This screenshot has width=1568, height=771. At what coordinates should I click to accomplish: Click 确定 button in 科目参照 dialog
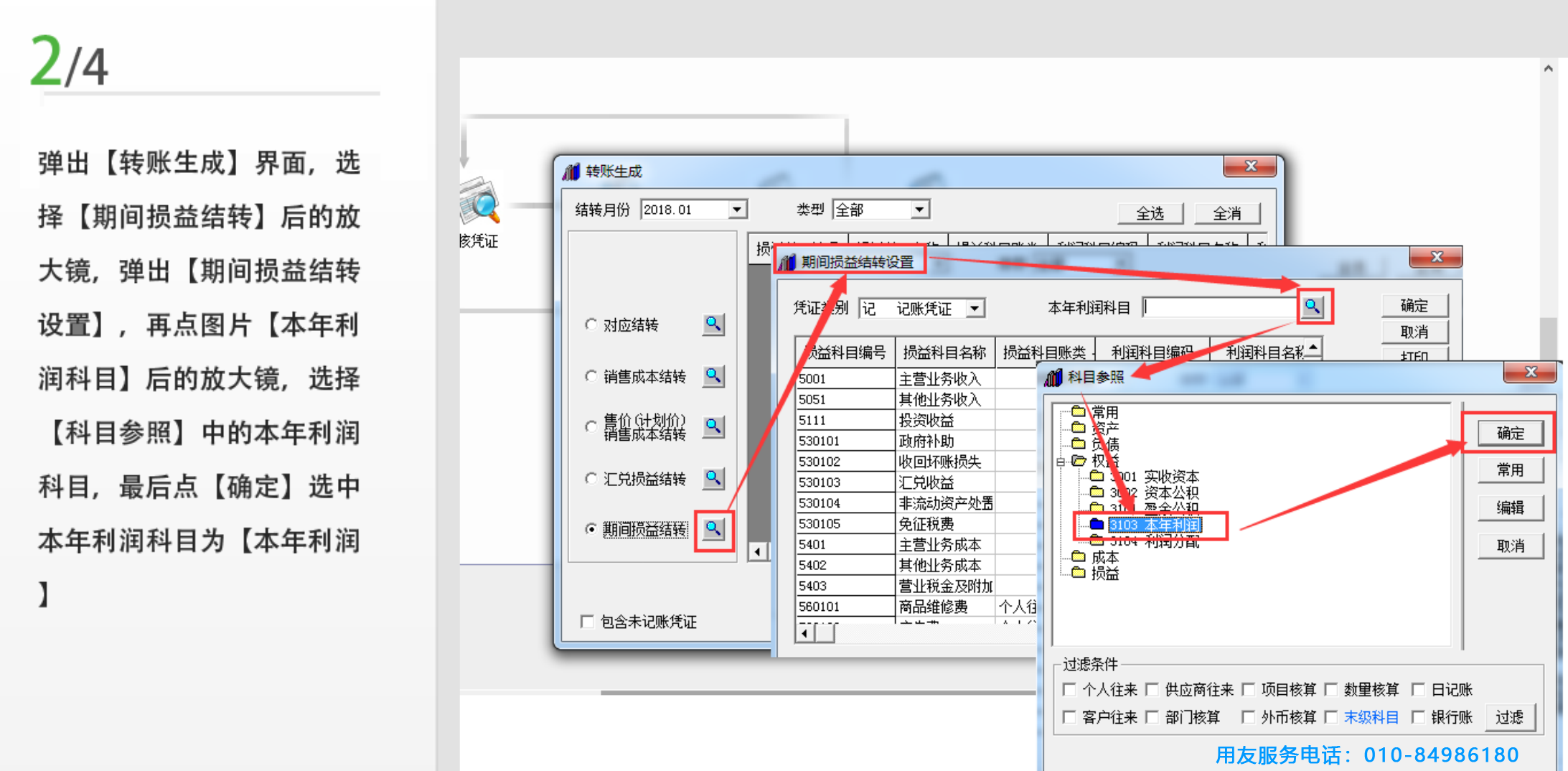pos(1510,433)
